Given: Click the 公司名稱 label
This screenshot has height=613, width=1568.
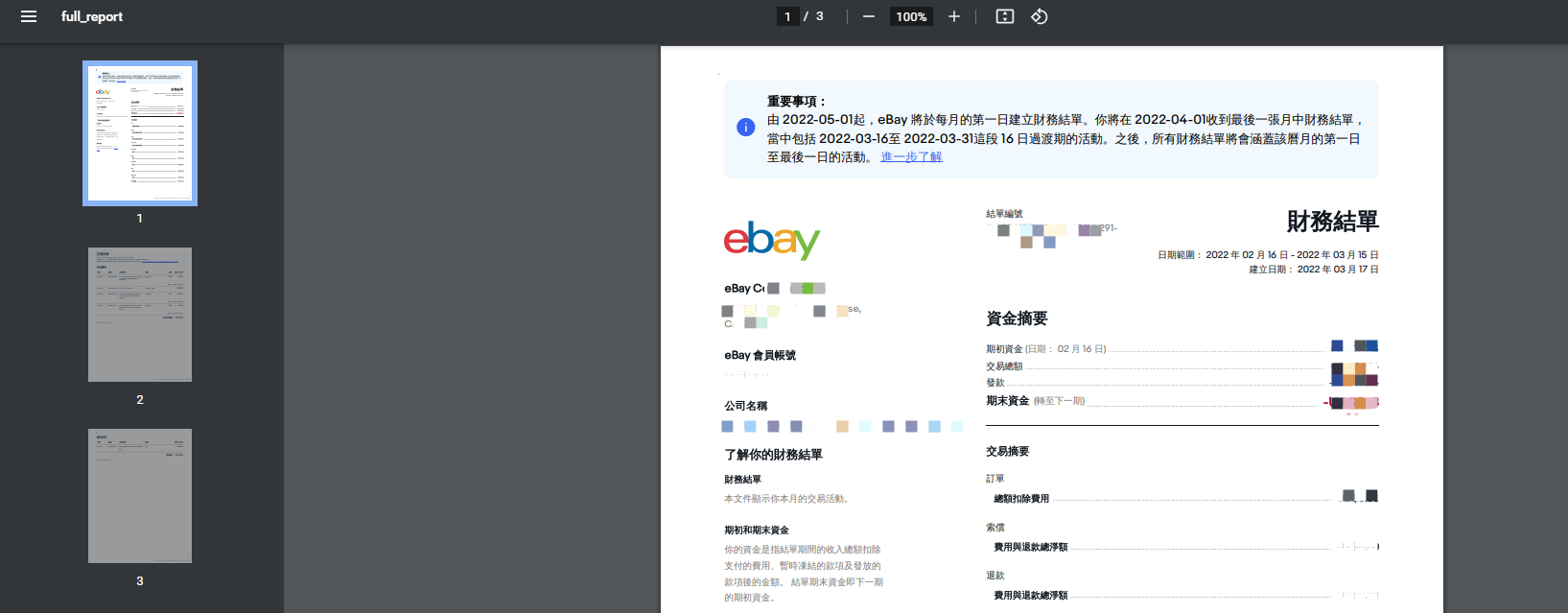Looking at the screenshot, I should [x=745, y=406].
